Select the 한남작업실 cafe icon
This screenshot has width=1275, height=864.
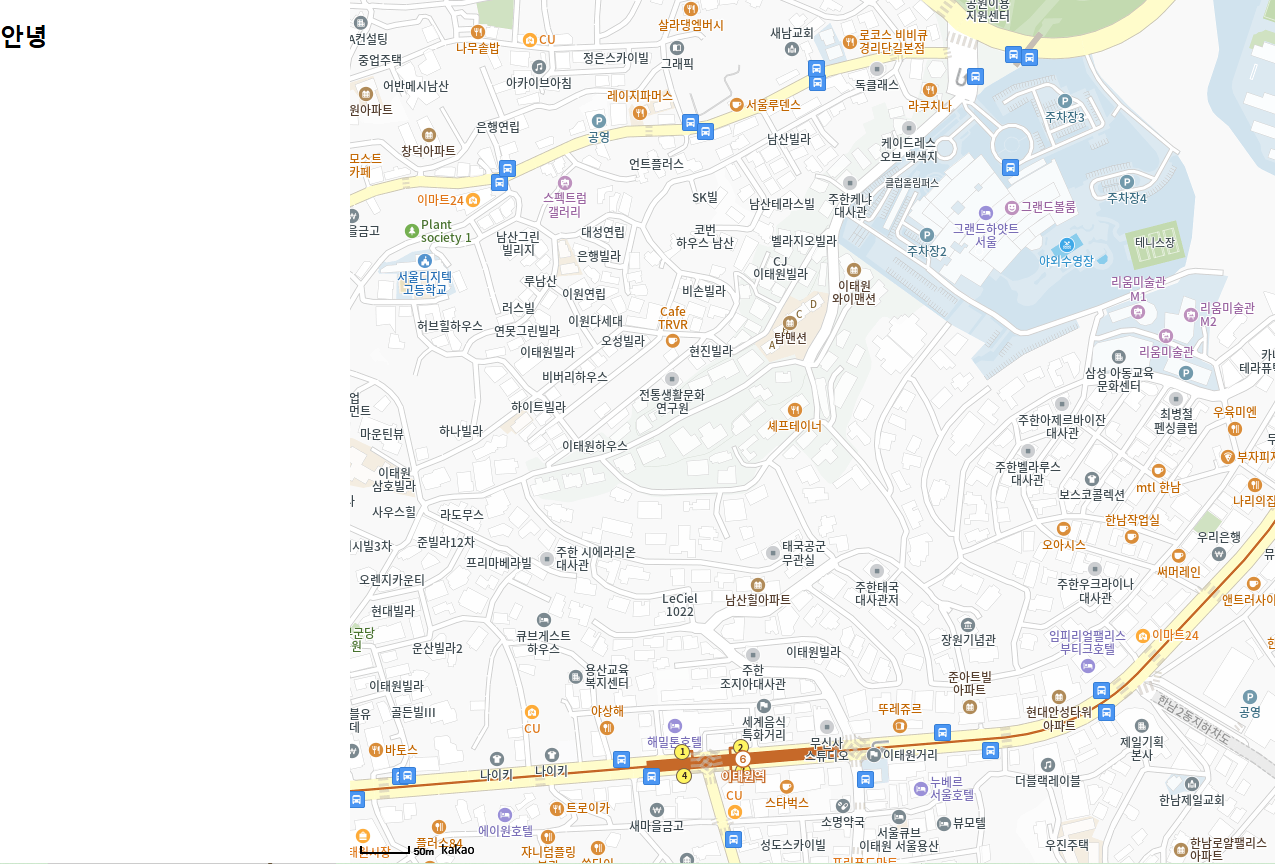pyautogui.click(x=1132, y=536)
